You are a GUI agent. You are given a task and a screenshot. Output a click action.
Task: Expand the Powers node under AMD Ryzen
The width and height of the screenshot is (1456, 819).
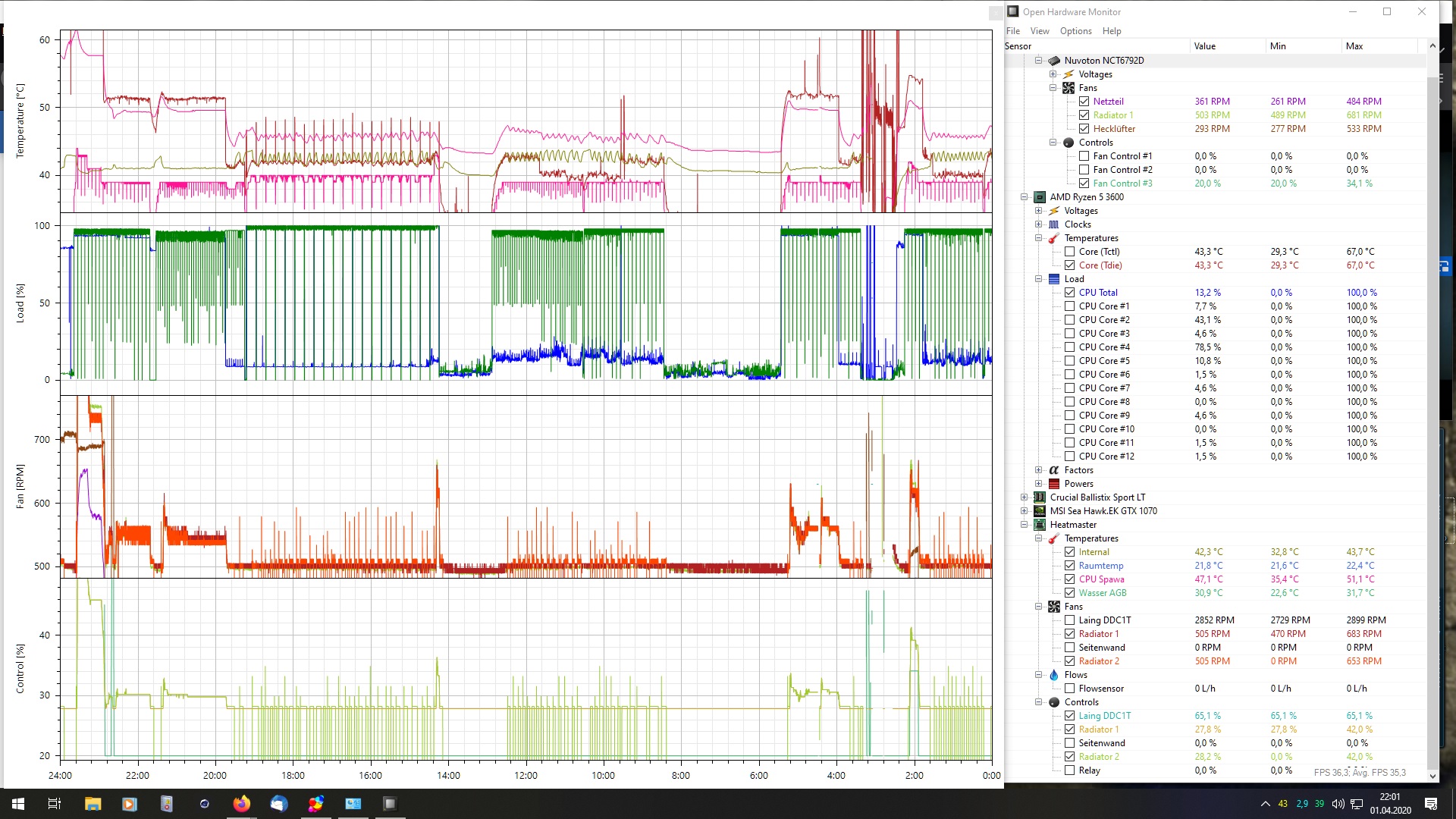click(1039, 484)
